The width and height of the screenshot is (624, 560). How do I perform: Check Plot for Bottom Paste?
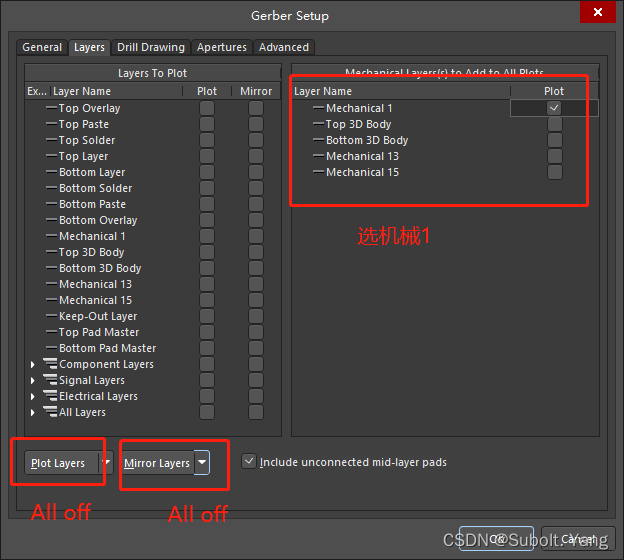207,204
